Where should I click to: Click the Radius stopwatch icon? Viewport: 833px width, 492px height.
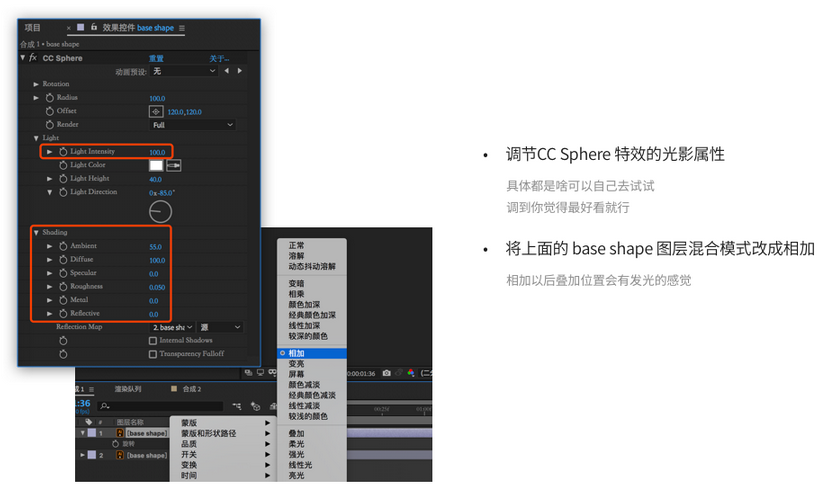[x=49, y=98]
